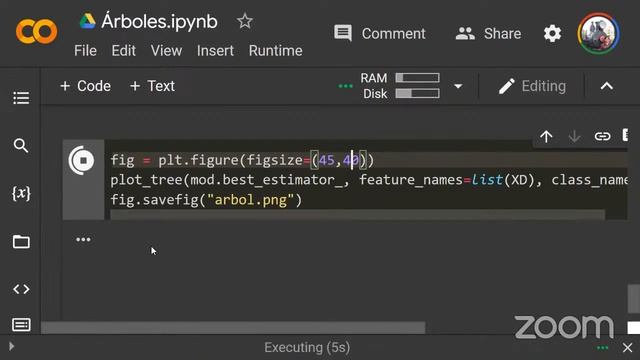Stop the running cell execution
This screenshot has width=640, height=360.
[83, 160]
